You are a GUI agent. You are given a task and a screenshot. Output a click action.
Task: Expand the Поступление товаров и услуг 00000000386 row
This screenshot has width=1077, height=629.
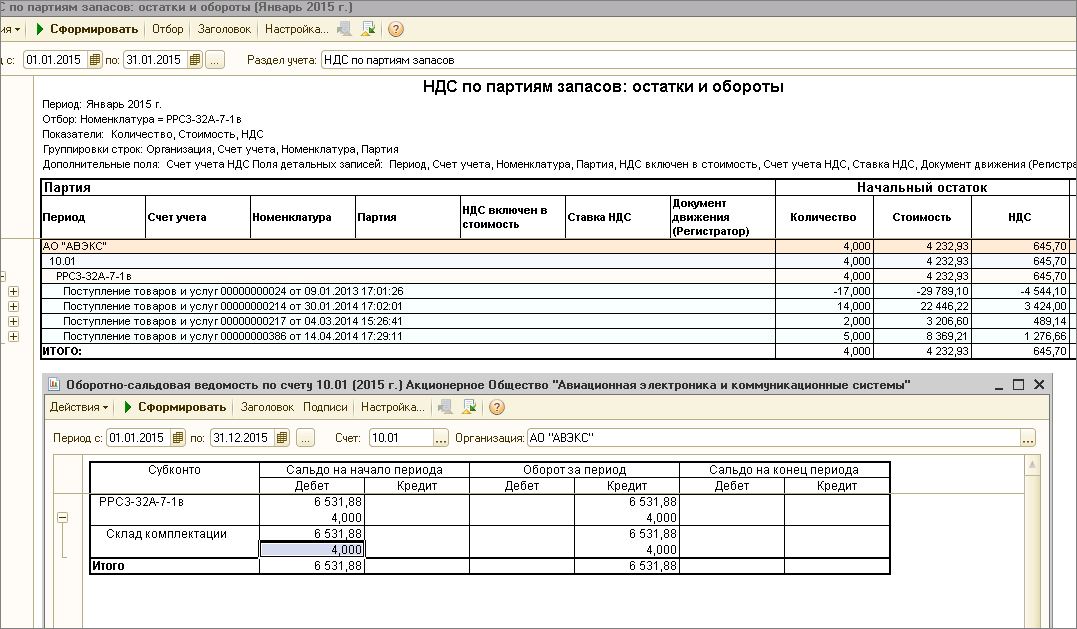coord(13,337)
